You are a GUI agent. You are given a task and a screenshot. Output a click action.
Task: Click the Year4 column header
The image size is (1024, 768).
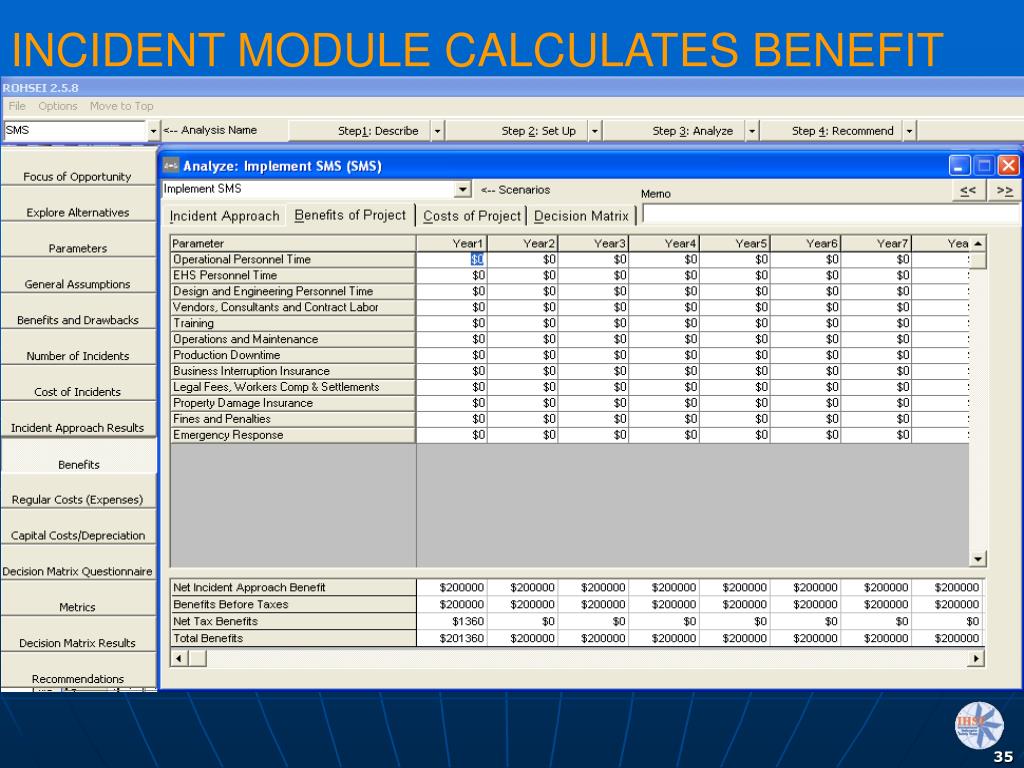point(664,244)
